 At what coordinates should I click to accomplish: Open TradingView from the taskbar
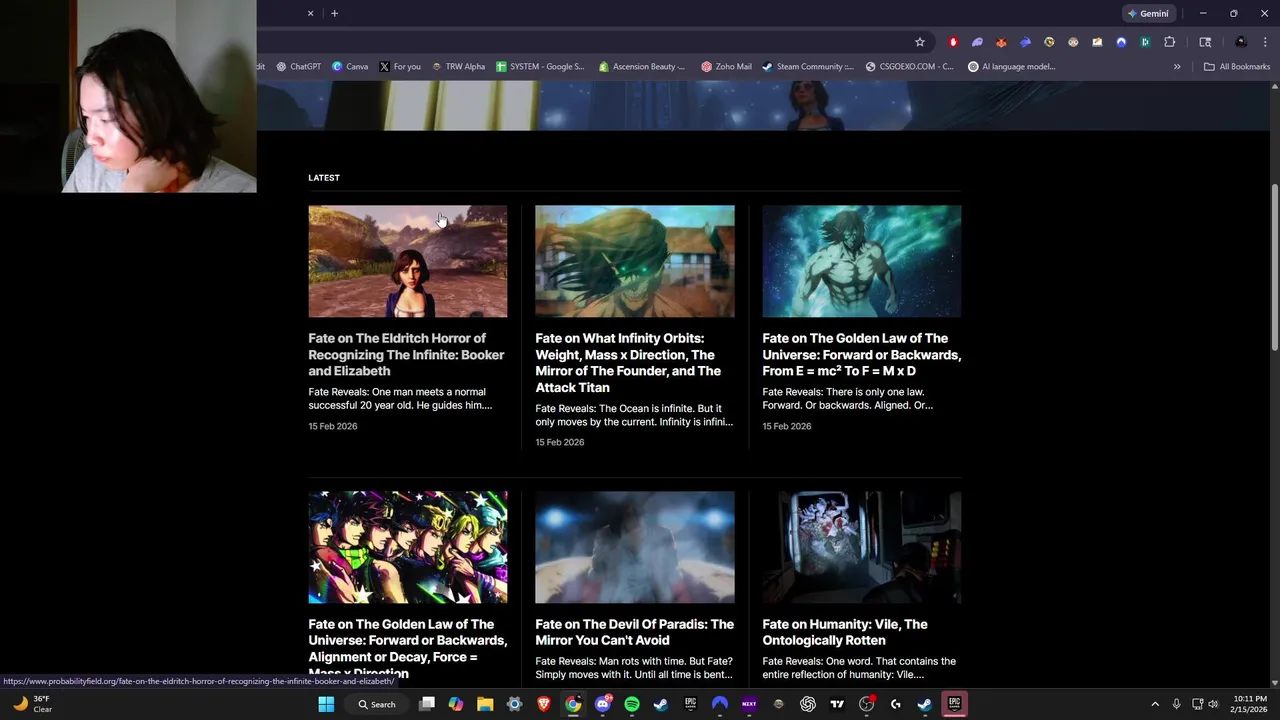click(837, 704)
